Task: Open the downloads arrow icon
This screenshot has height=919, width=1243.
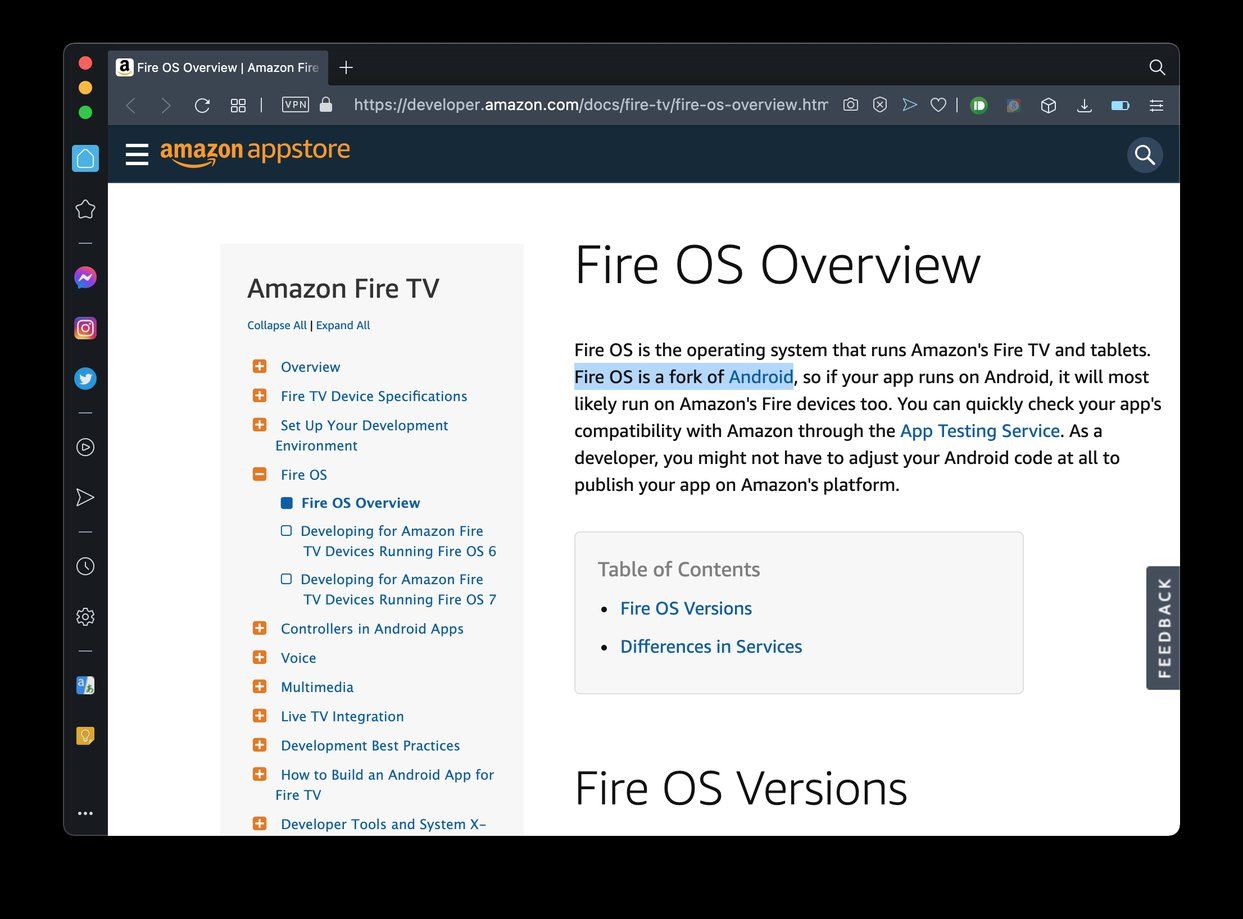Action: (x=1084, y=105)
